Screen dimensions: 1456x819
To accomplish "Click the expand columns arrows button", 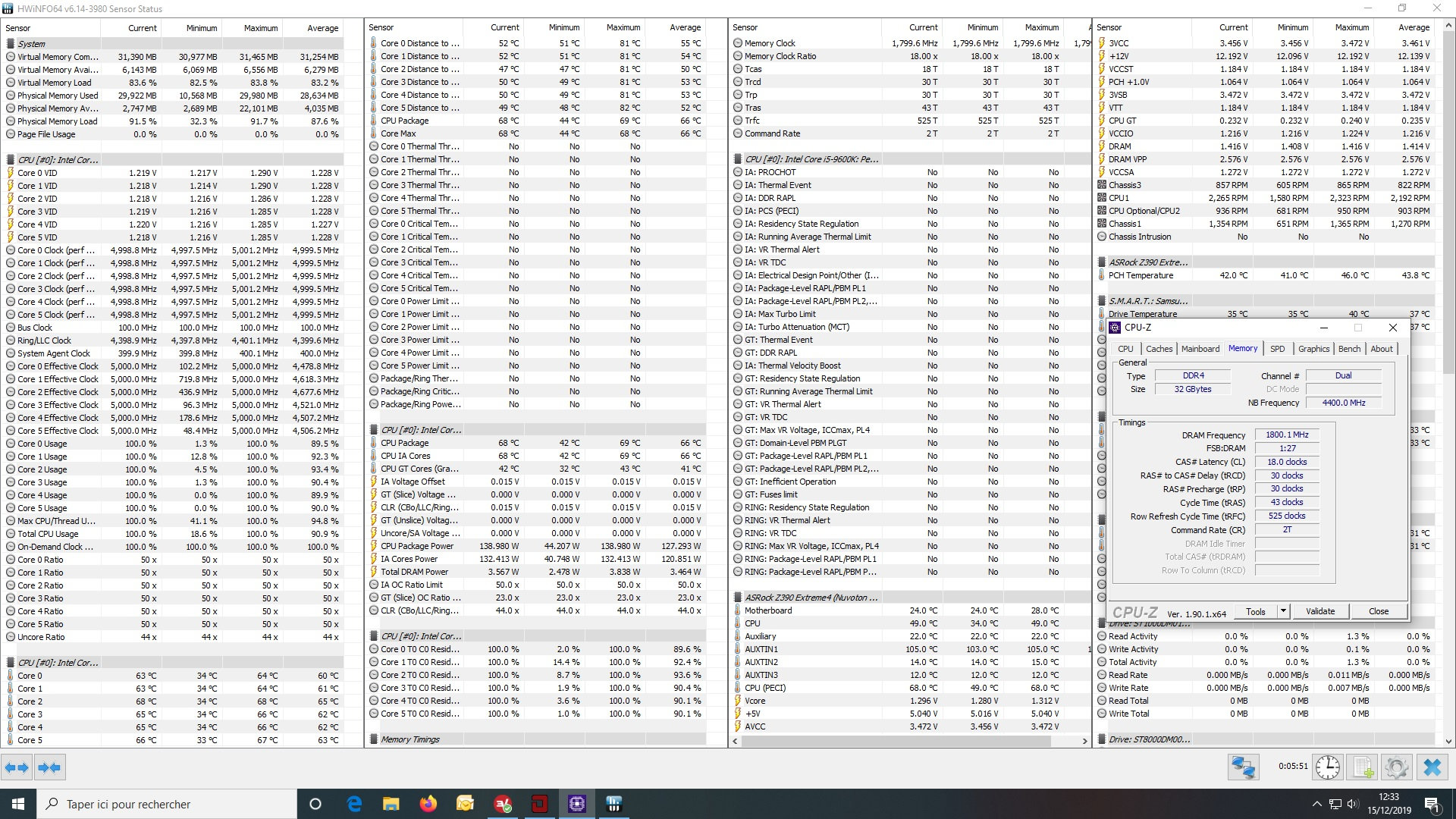I will click(x=17, y=767).
